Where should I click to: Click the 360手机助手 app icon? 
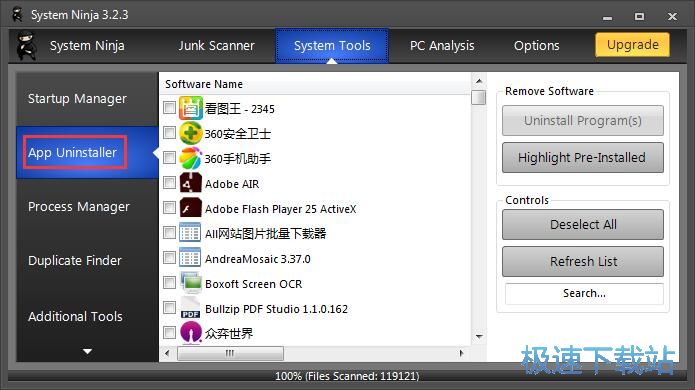tap(191, 158)
